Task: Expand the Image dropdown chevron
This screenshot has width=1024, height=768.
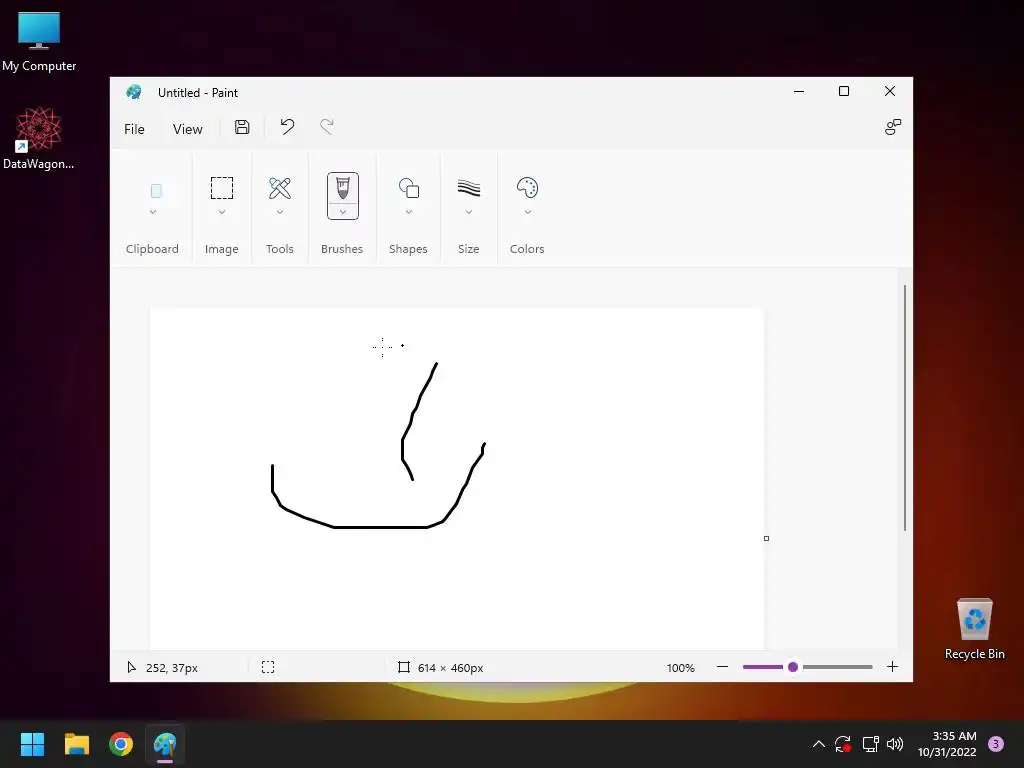Action: click(222, 212)
